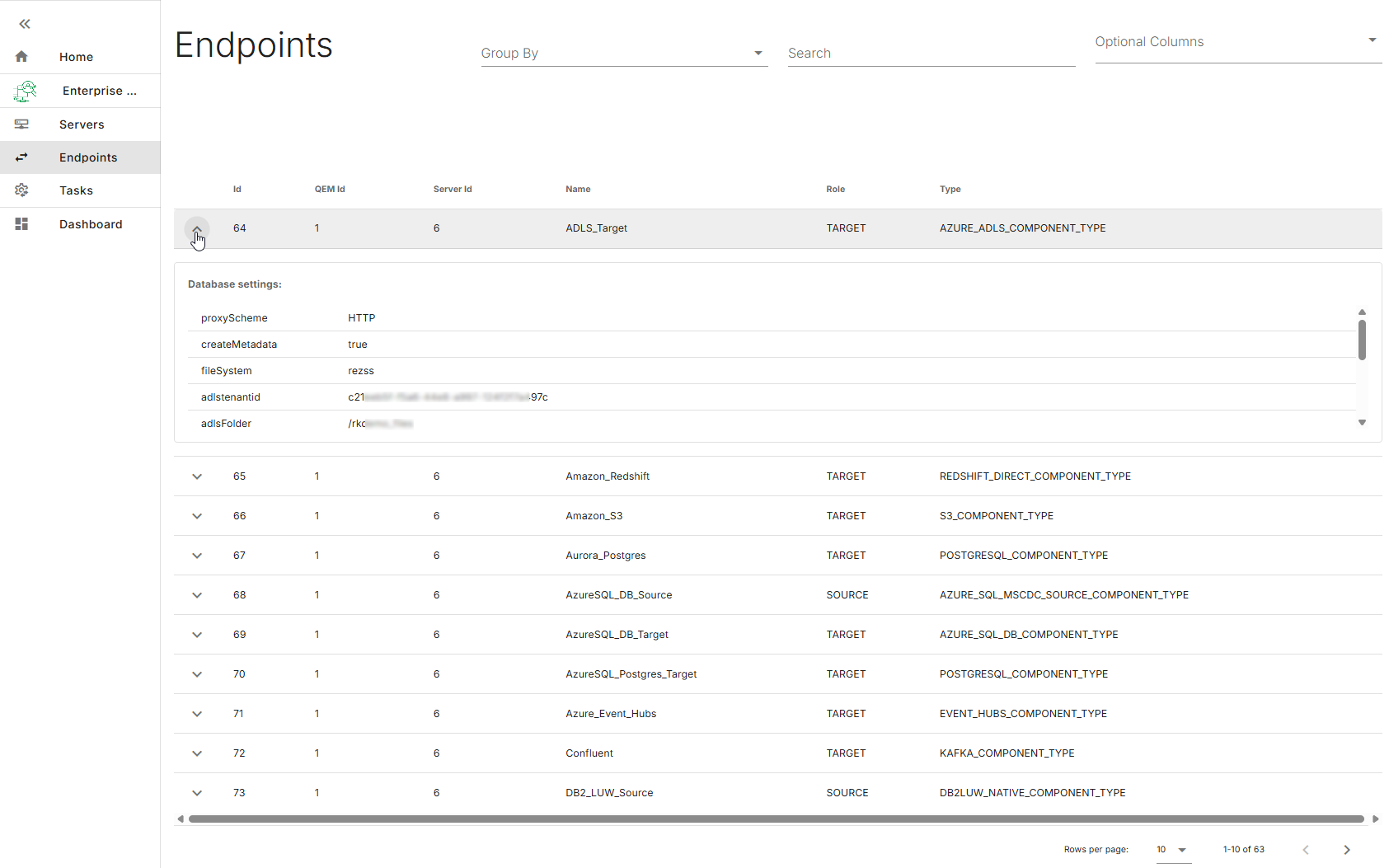Select the Enterprise item in the sidebar
Image resolution: width=1389 pixels, height=868 pixels.
coord(97,91)
